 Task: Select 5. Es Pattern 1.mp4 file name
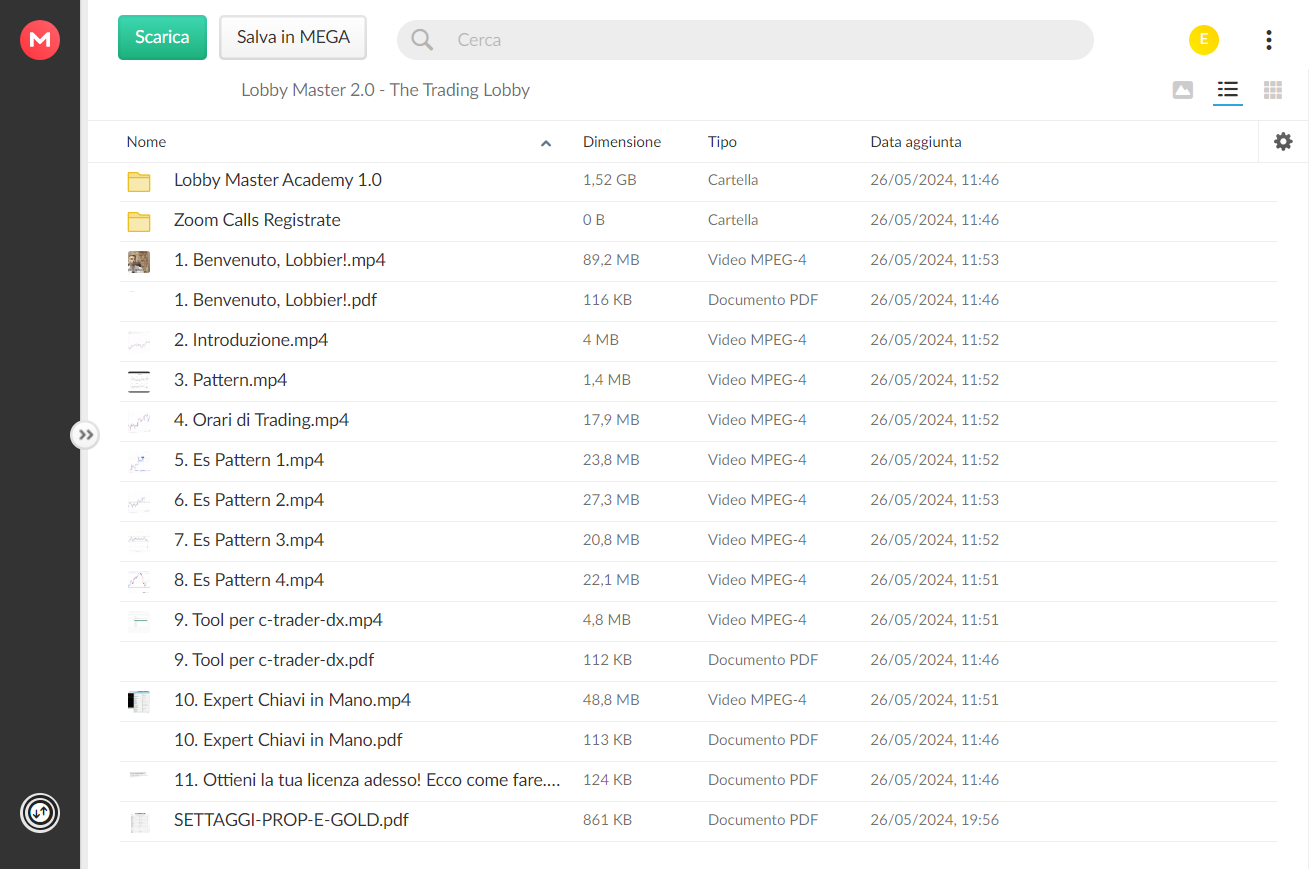pyautogui.click(x=249, y=460)
